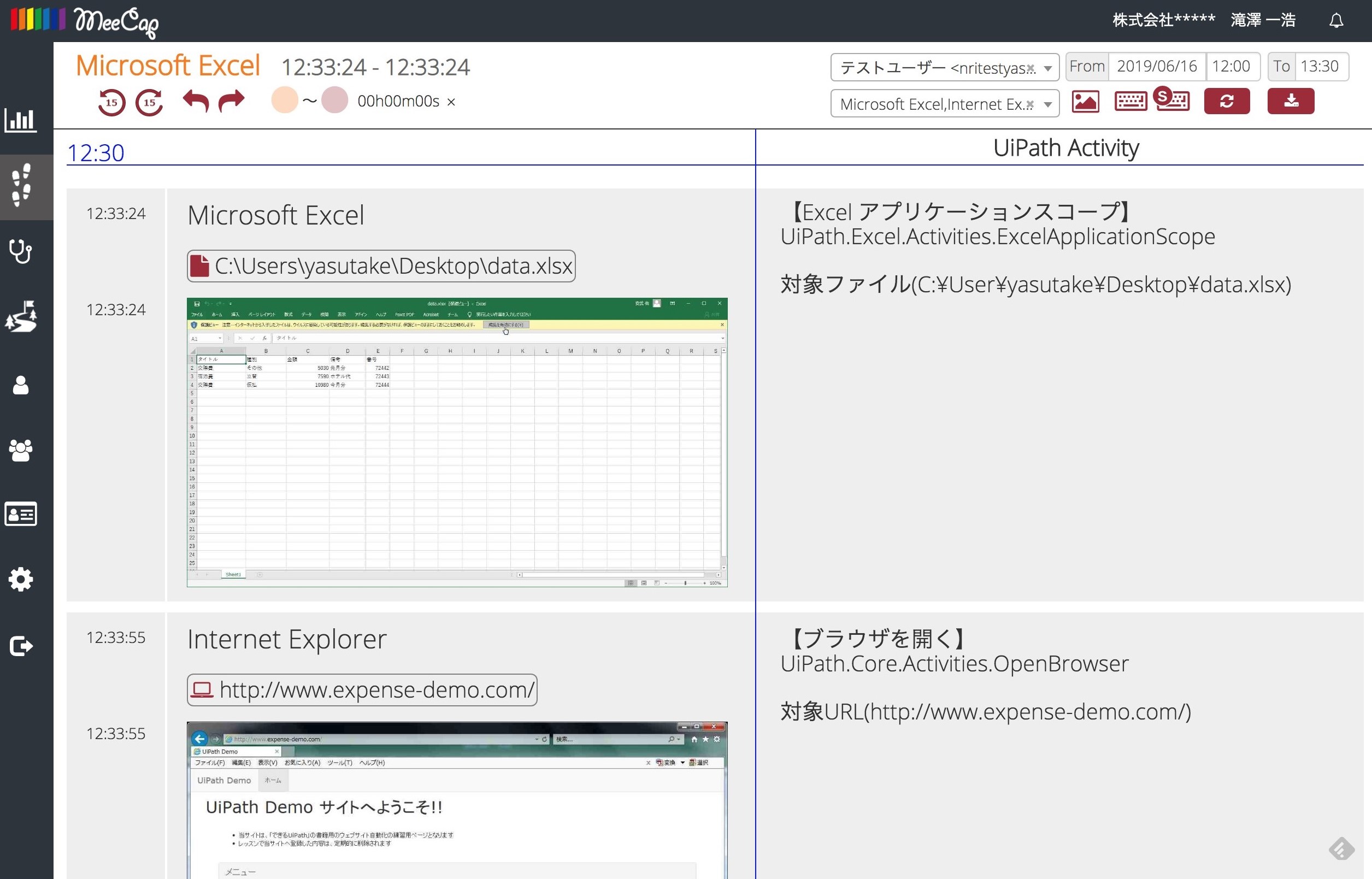1372x879 pixels.
Task: Click UiPath.Excel.Activities.ExcelApplicationScope text
Action: (x=998, y=237)
